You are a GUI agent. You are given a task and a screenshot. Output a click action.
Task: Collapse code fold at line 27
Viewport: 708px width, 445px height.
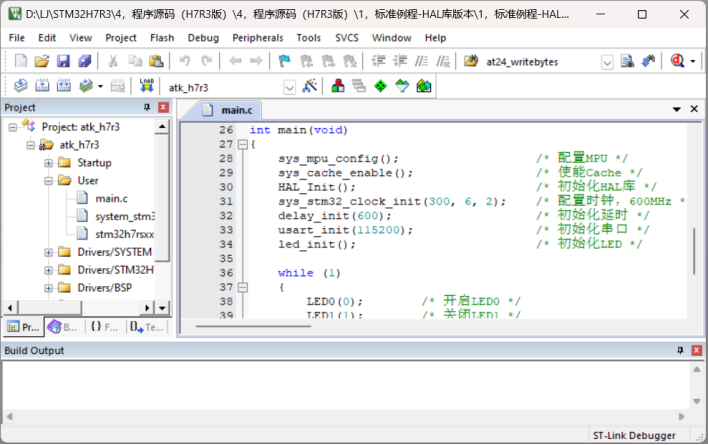pyautogui.click(x=241, y=145)
